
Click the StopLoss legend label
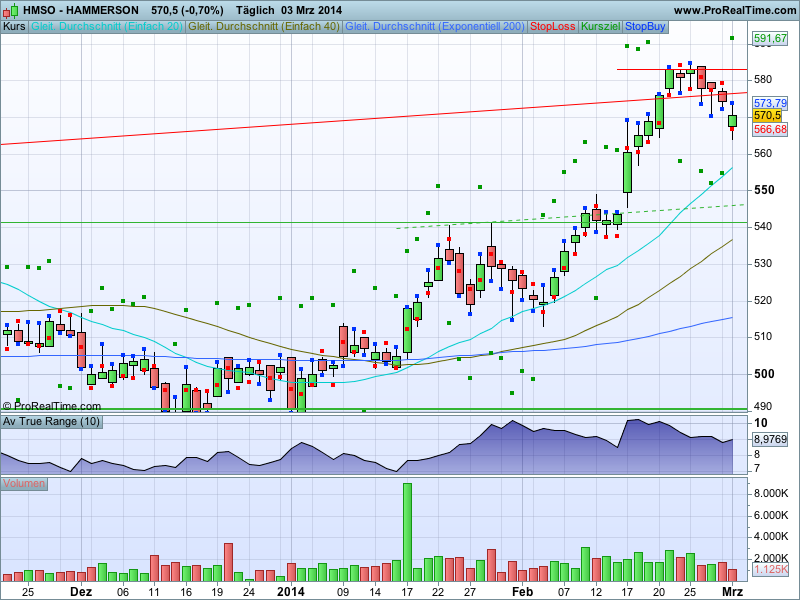[553, 25]
